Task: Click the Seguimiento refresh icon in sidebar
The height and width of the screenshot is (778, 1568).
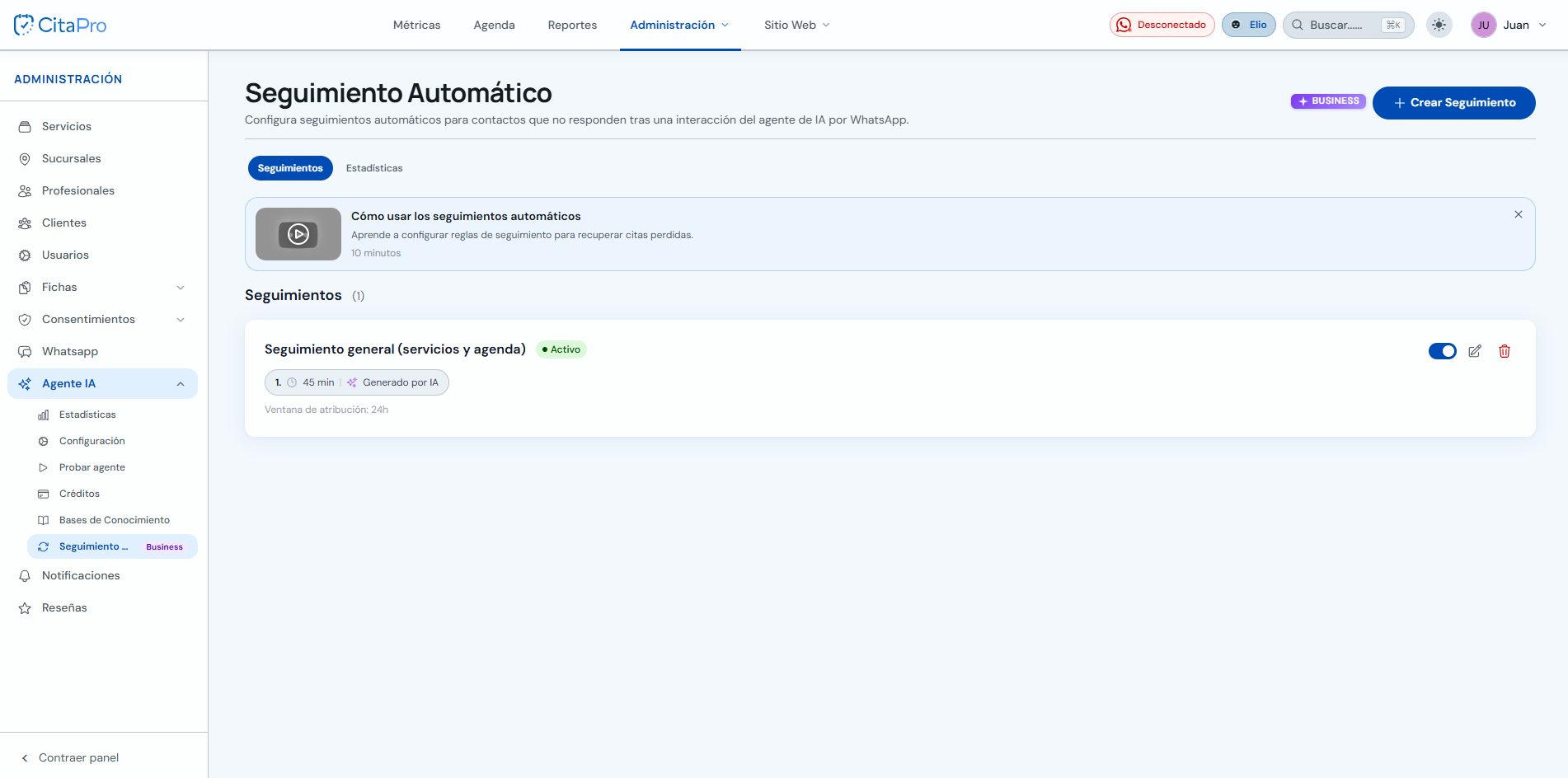Action: tap(44, 547)
